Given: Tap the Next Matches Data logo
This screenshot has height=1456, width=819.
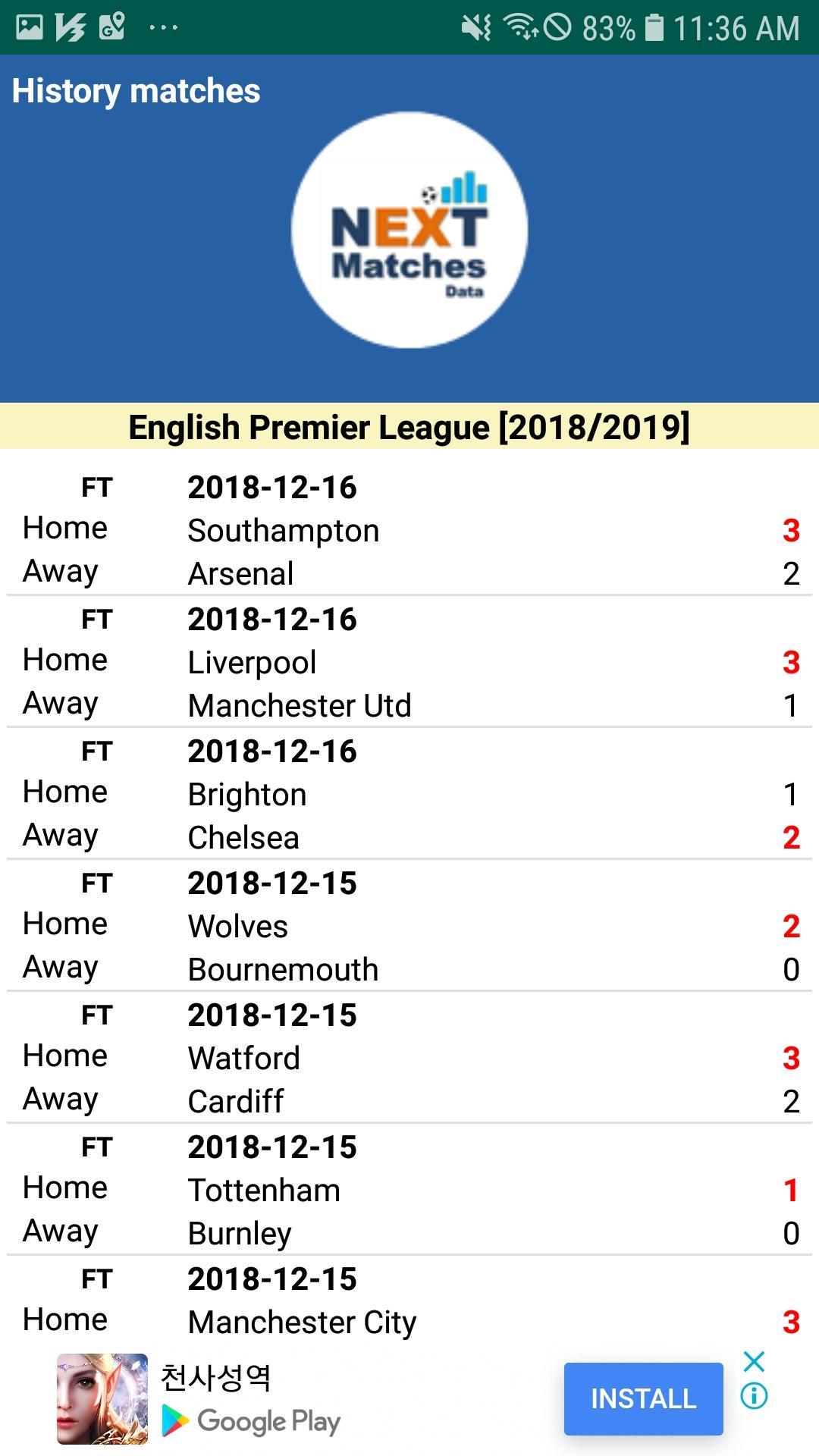Looking at the screenshot, I should point(409,231).
